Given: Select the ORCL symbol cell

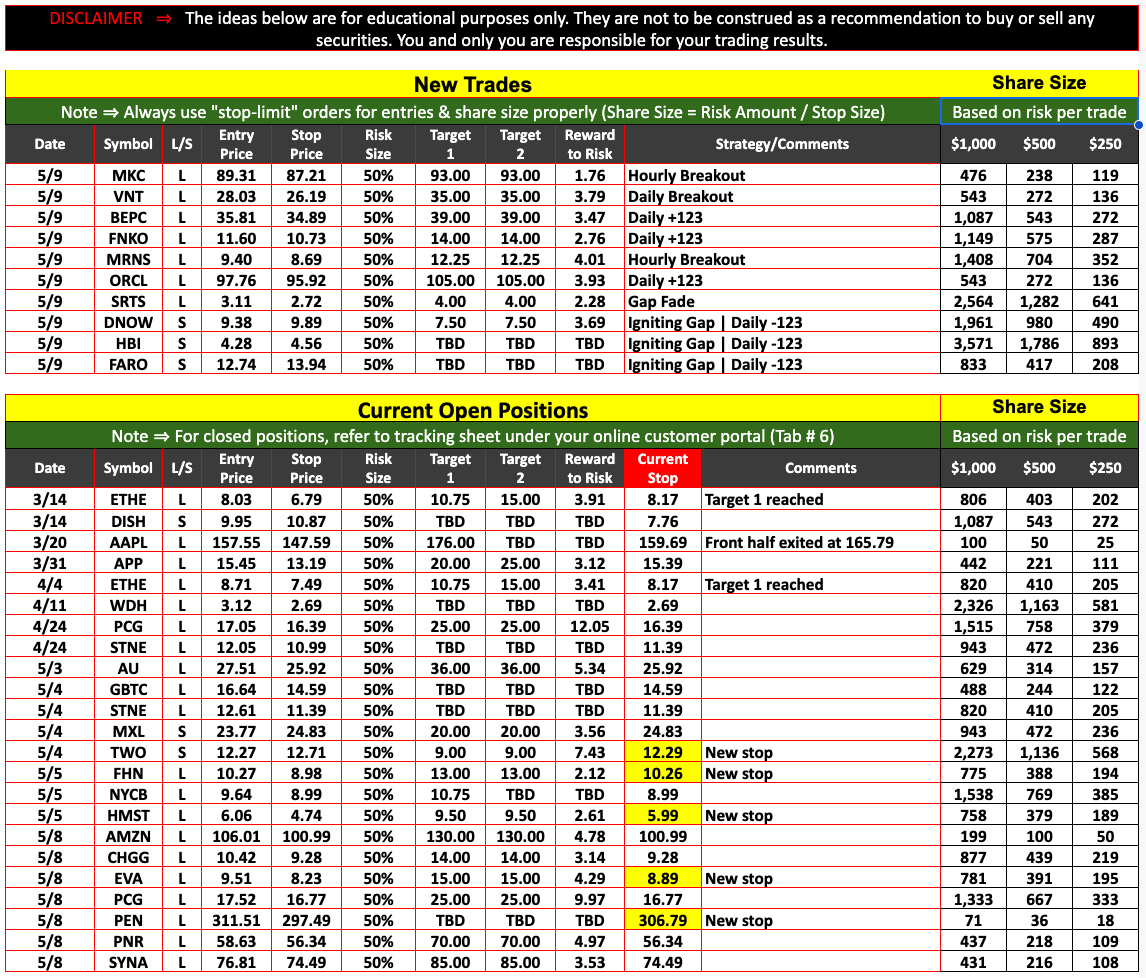Looking at the screenshot, I should pos(128,280).
